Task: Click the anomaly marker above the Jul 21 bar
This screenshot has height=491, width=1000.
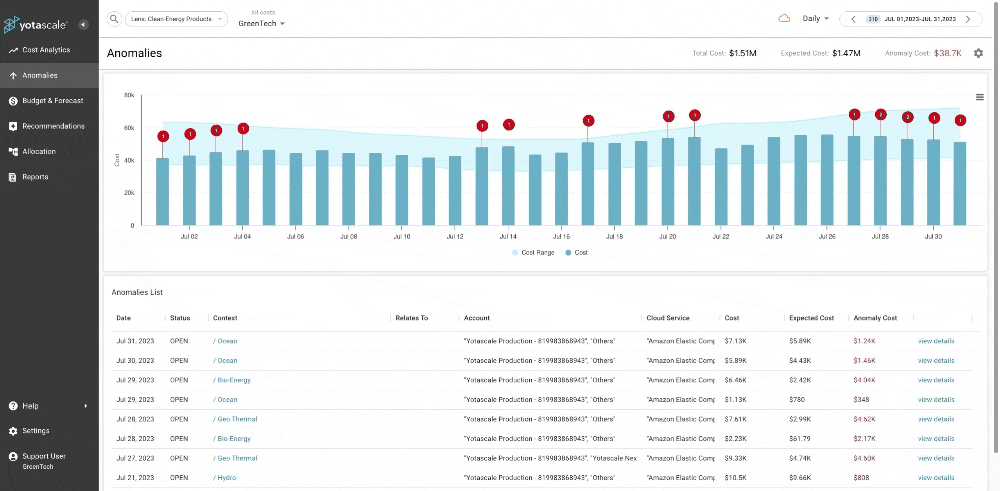Action: (x=695, y=115)
